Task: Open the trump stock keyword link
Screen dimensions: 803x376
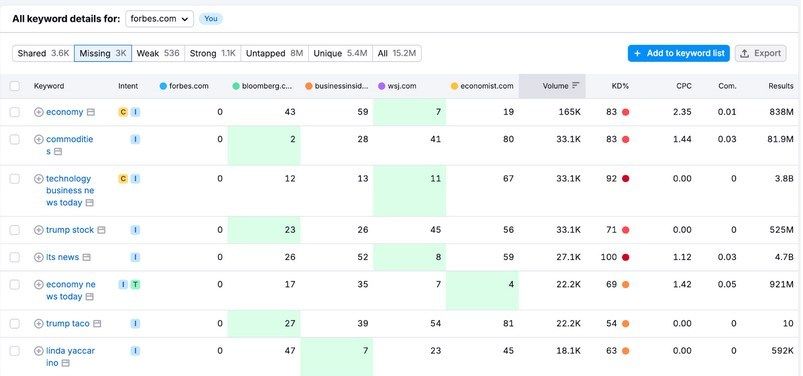Action: [x=70, y=230]
